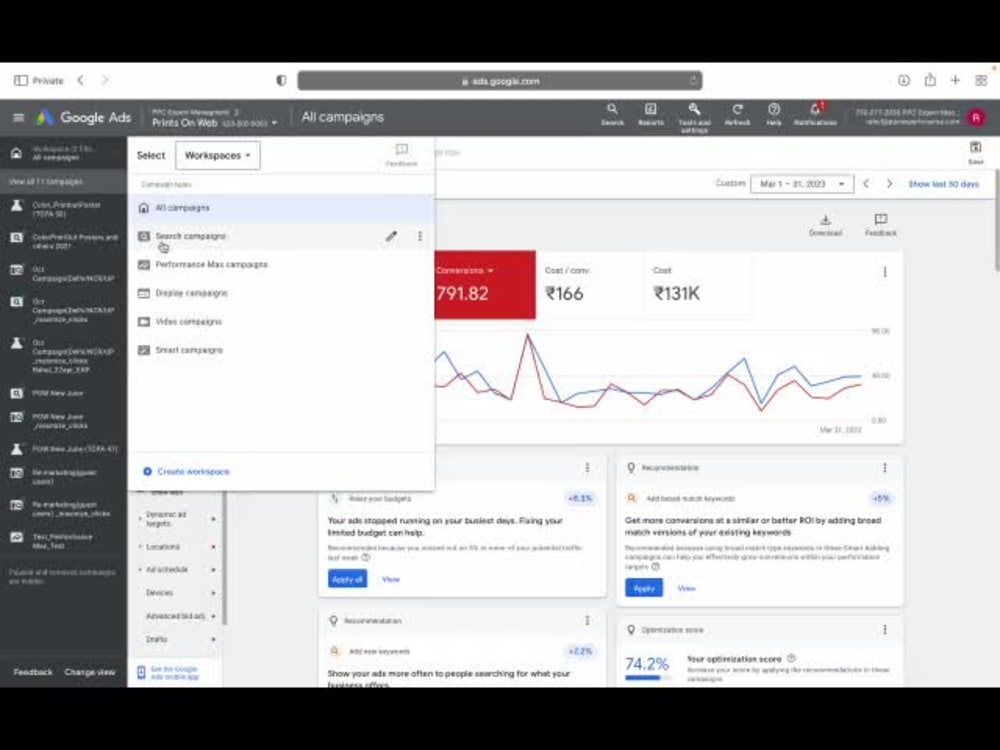Select Smart campaigns workspace
1000x750 pixels.
point(281,350)
